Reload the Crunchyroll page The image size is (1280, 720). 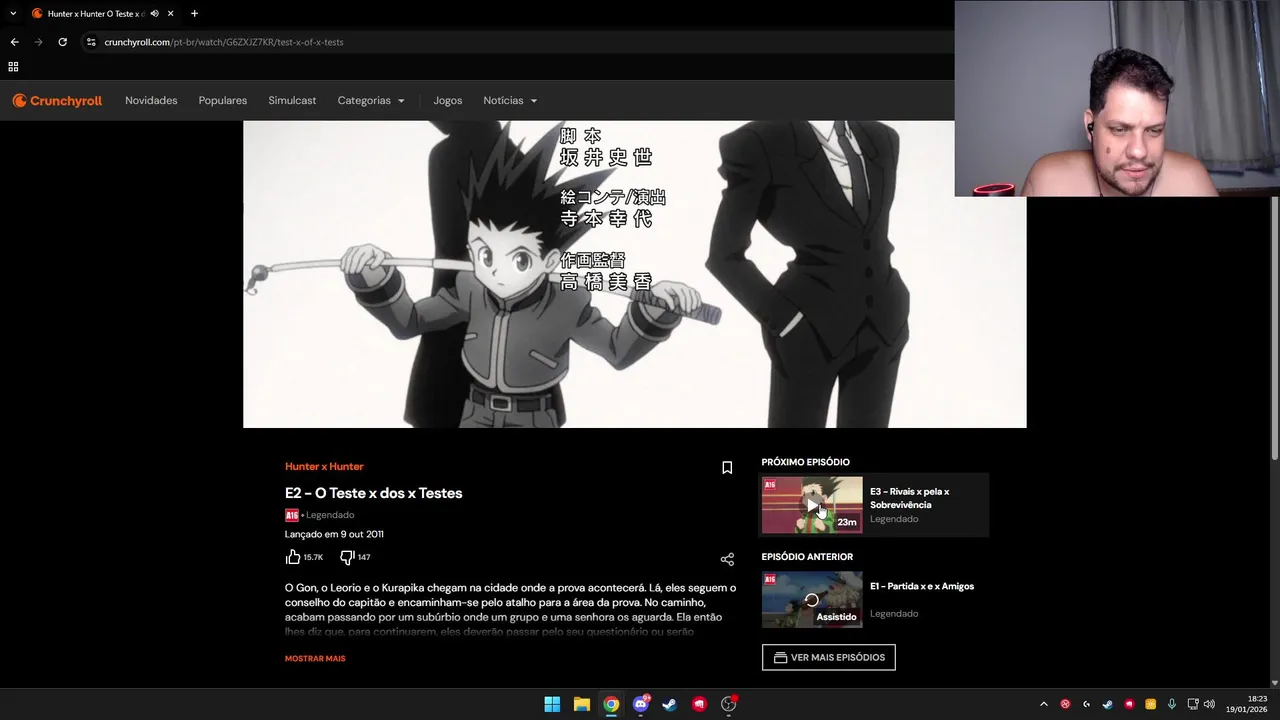click(x=62, y=42)
